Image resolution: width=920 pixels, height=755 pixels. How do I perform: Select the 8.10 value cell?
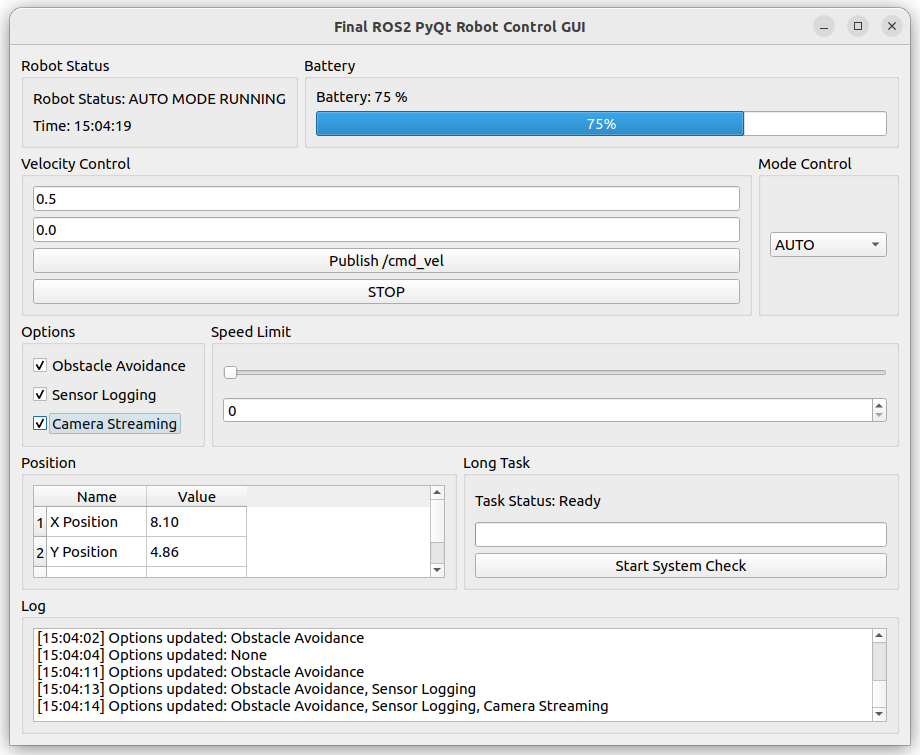tap(196, 522)
